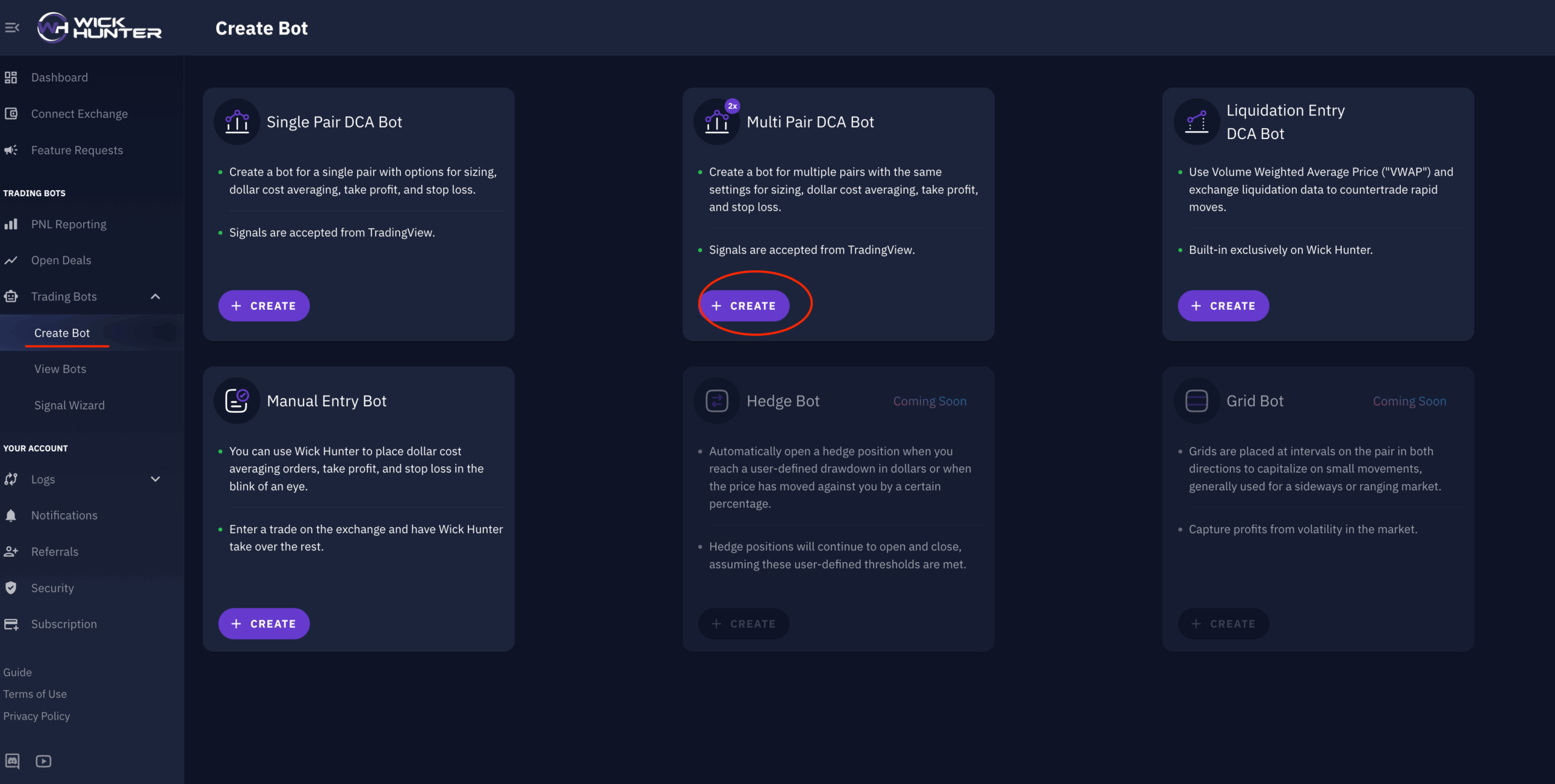Image resolution: width=1555 pixels, height=784 pixels.
Task: Create a Manual Entry Bot
Action: [264, 624]
